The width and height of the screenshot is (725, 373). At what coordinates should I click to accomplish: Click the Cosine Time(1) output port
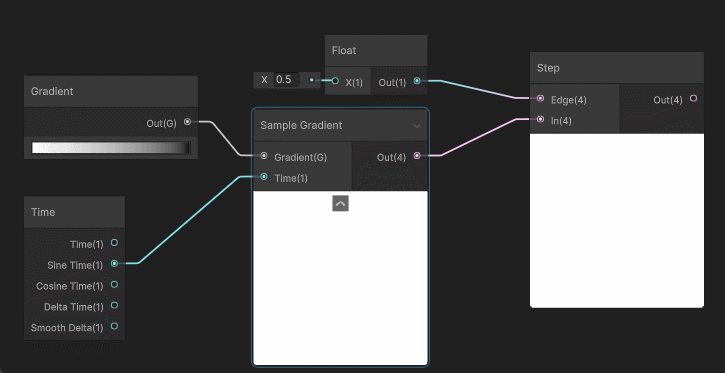tap(114, 284)
